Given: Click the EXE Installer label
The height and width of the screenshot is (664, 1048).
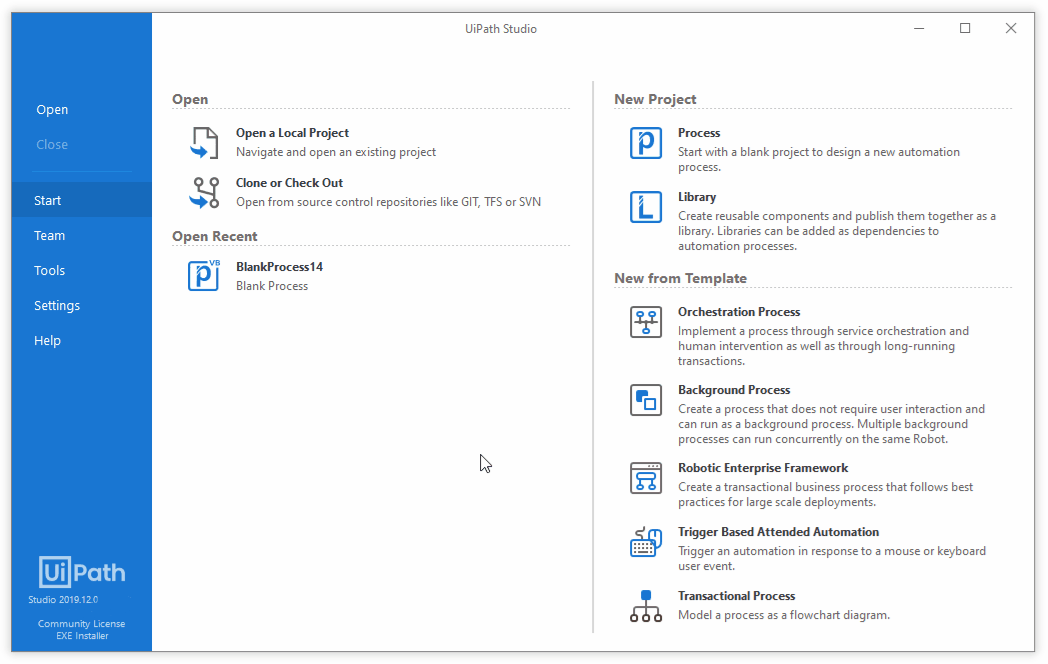Looking at the screenshot, I should (82, 636).
